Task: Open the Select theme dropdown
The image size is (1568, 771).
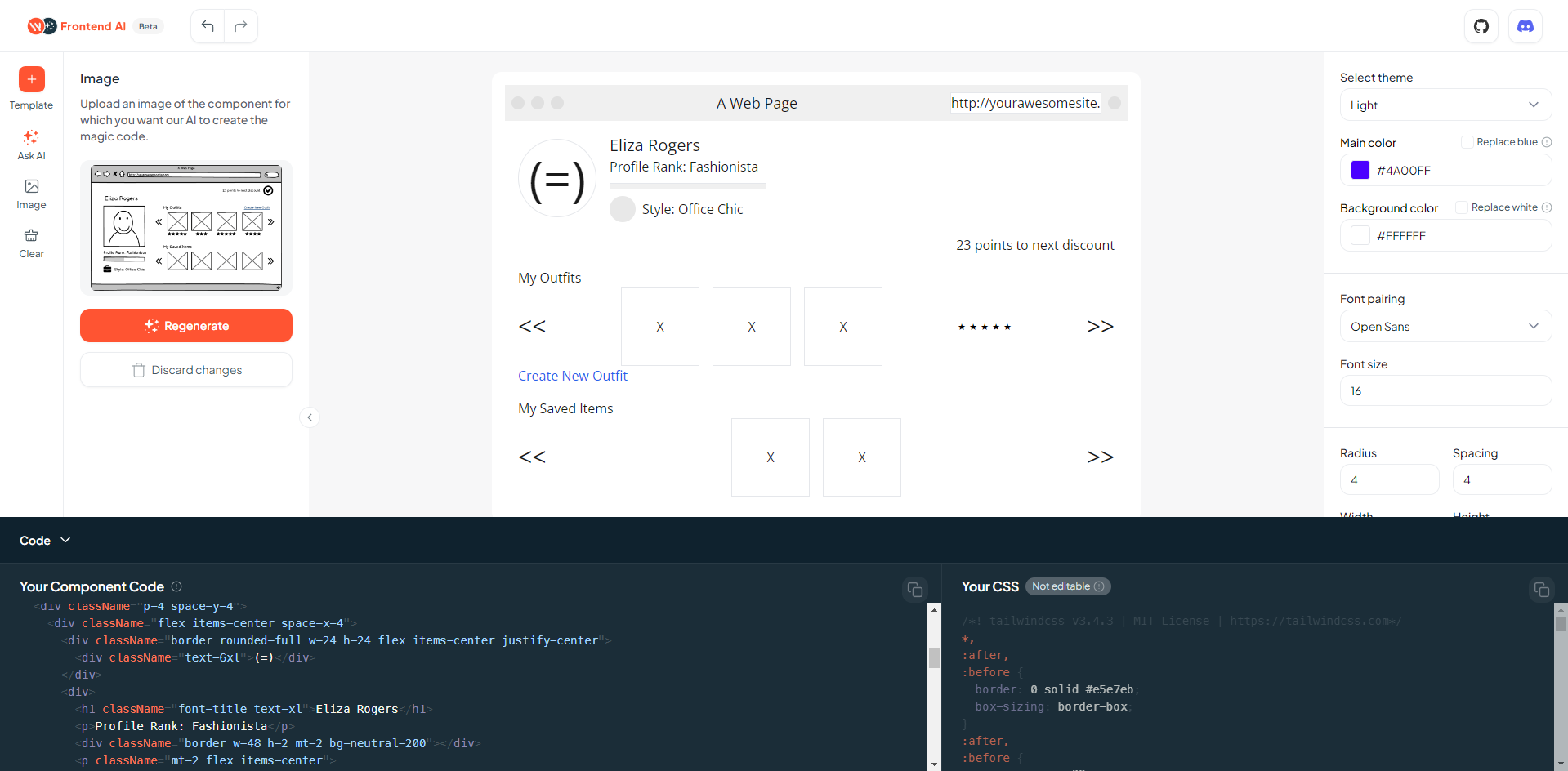Action: tap(1445, 105)
